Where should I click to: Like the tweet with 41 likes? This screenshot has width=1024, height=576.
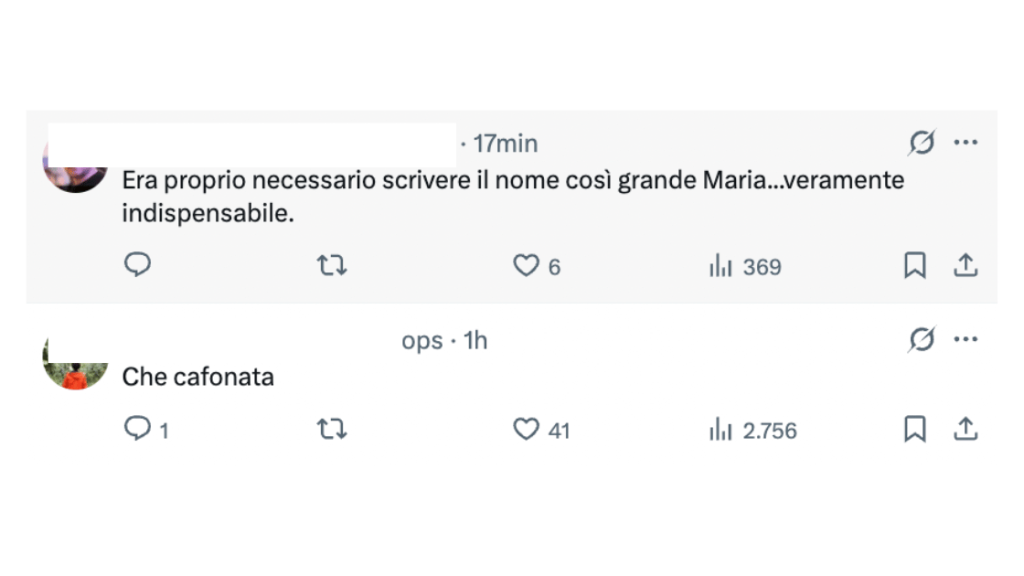tap(526, 429)
